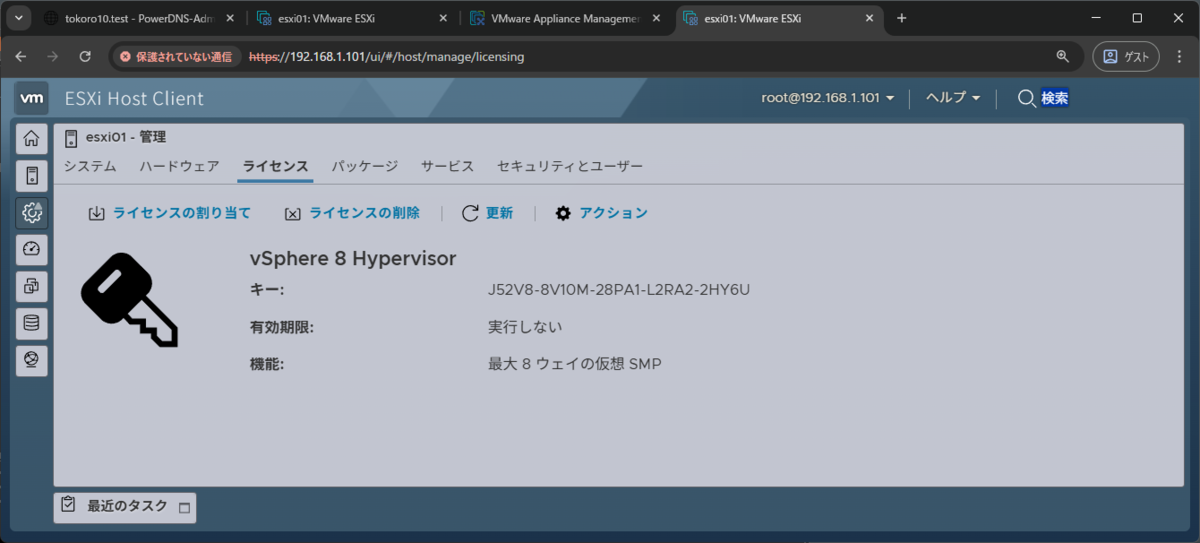
Task: Click the ESXi Host Client title
Action: [134, 98]
